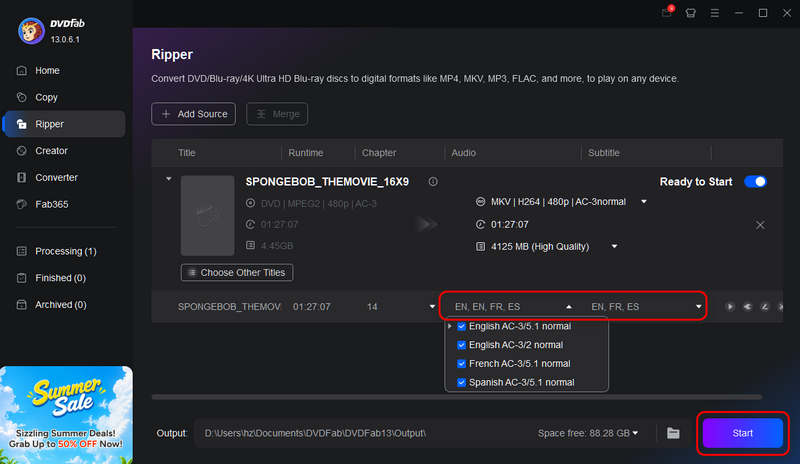Click the source runtime clock icon
Image resolution: width=800 pixels, height=464 pixels.
[x=250, y=224]
